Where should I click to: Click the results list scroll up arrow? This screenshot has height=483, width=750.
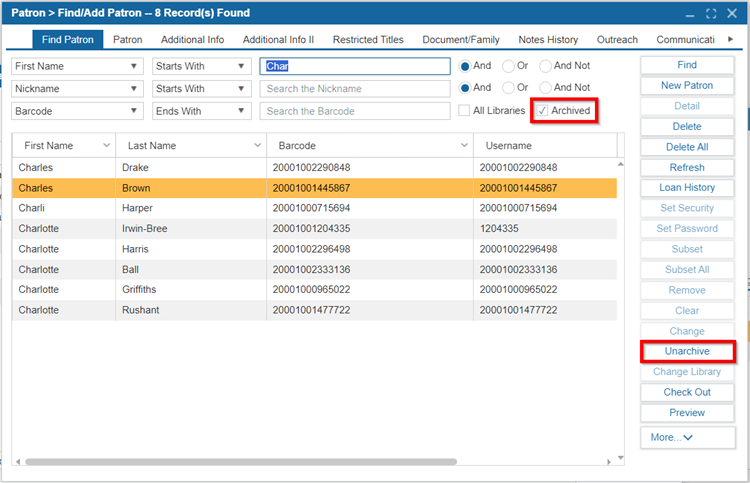pos(620,164)
